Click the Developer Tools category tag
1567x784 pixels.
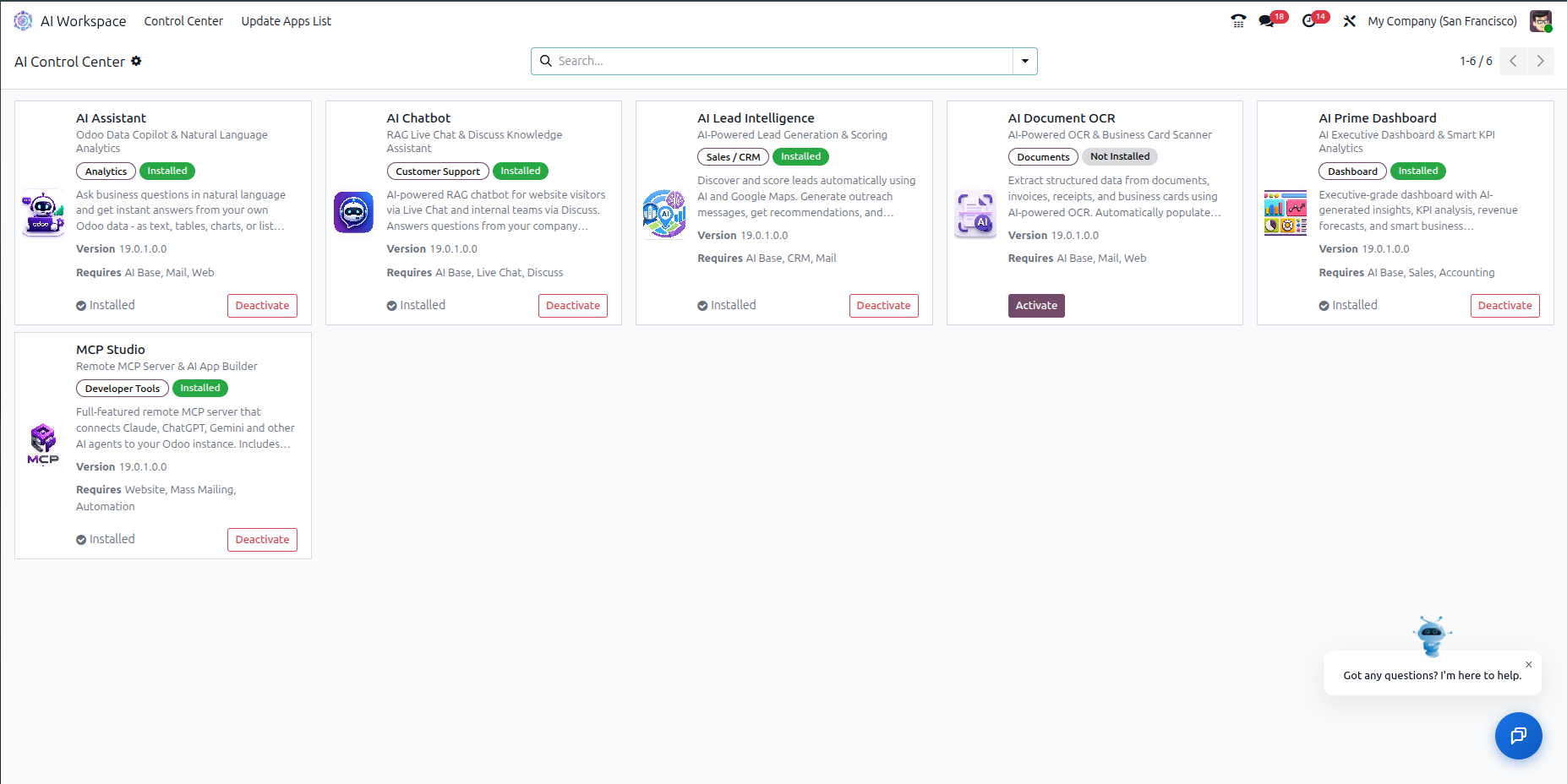(x=123, y=389)
